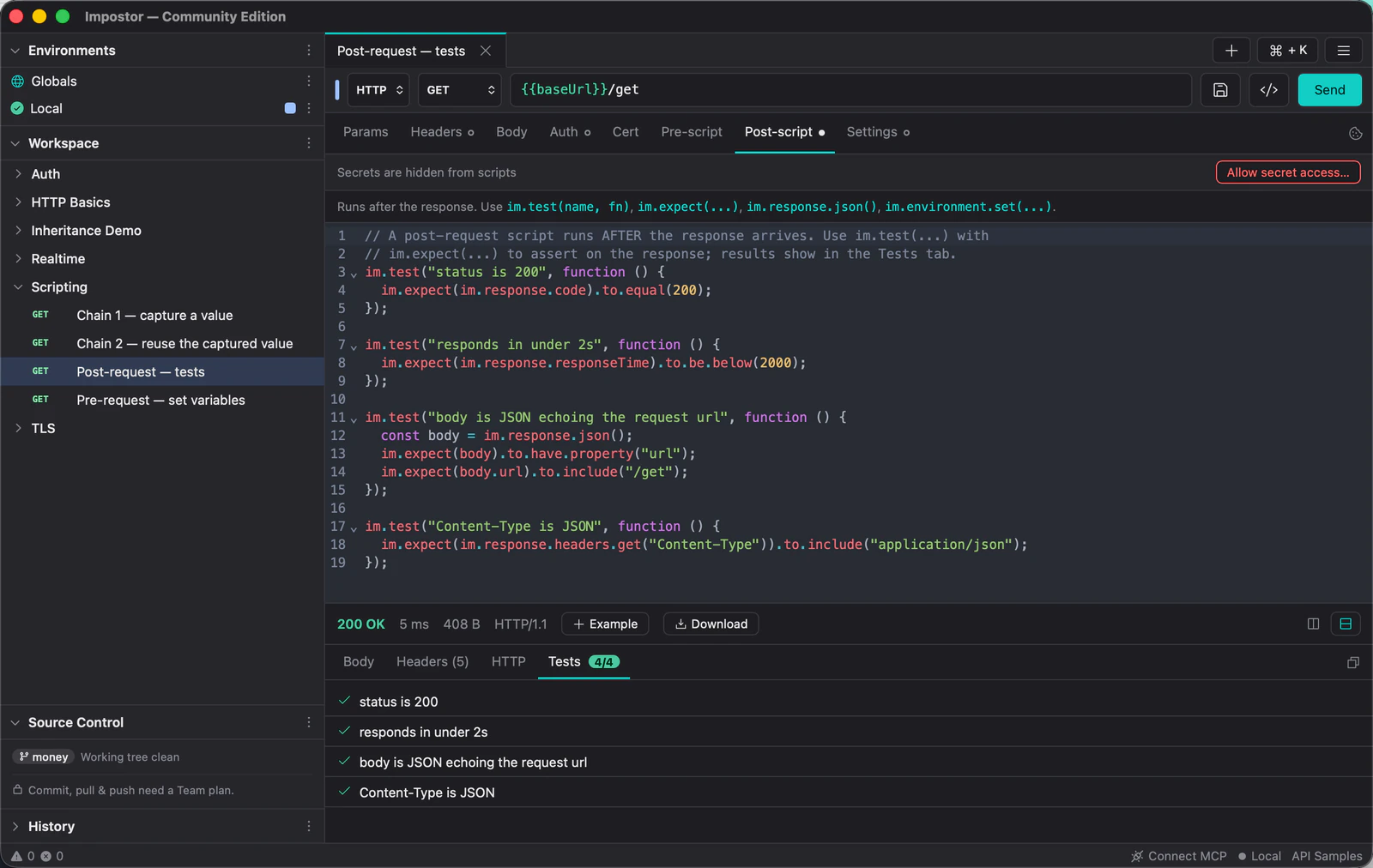Screen dimensions: 1373x868
Task: Click the errors count icon in status bar
Action: (45, 856)
